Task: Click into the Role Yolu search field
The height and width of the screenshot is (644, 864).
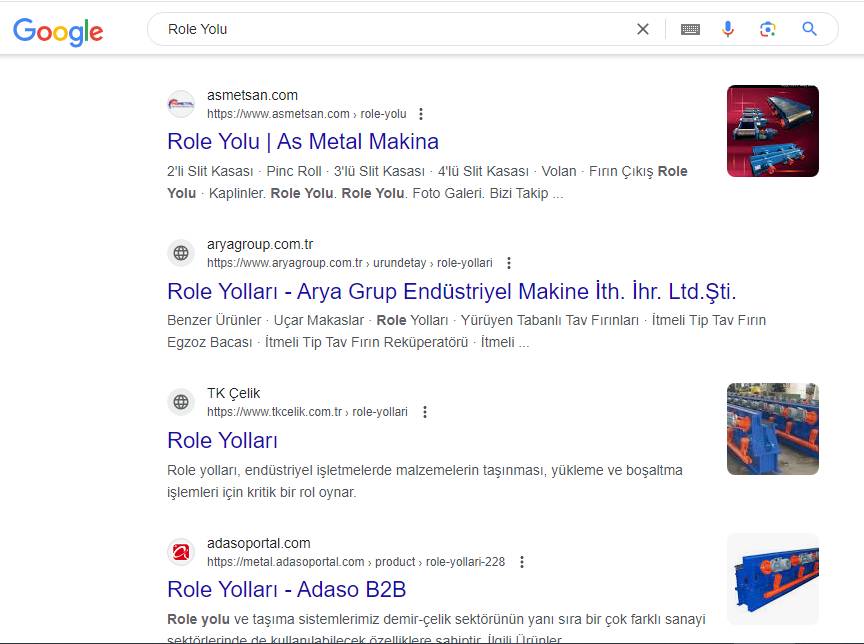Action: click(x=390, y=29)
